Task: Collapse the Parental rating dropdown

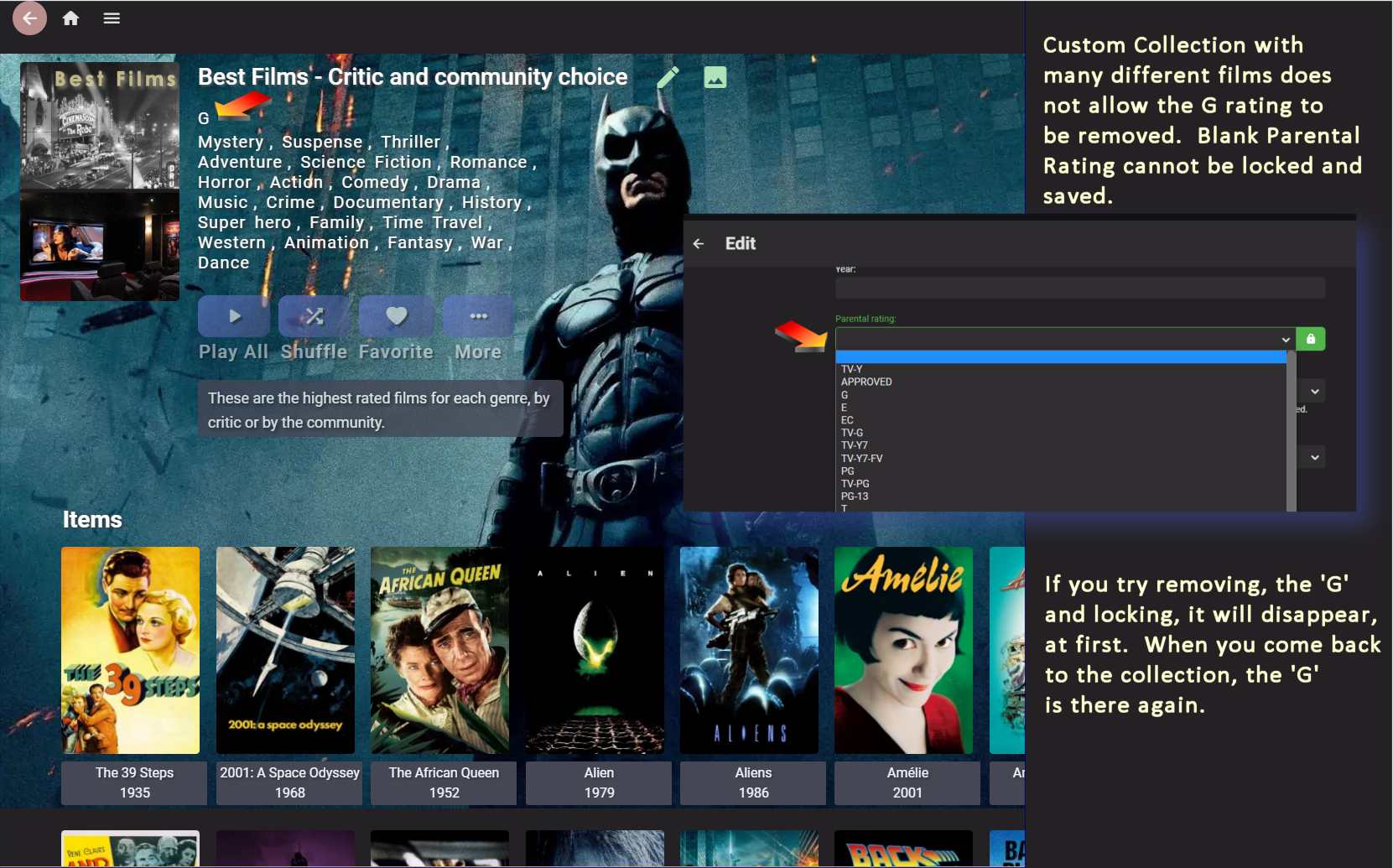Action: click(1284, 340)
